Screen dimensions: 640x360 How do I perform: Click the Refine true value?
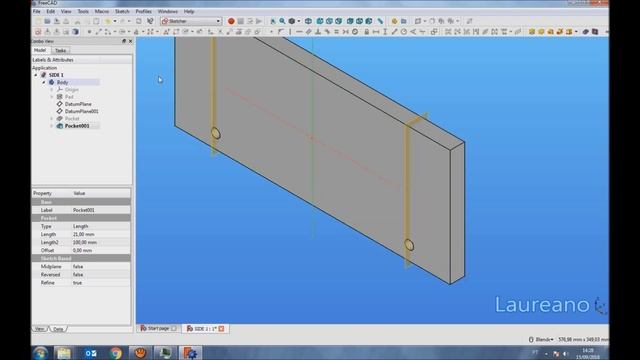101,283
